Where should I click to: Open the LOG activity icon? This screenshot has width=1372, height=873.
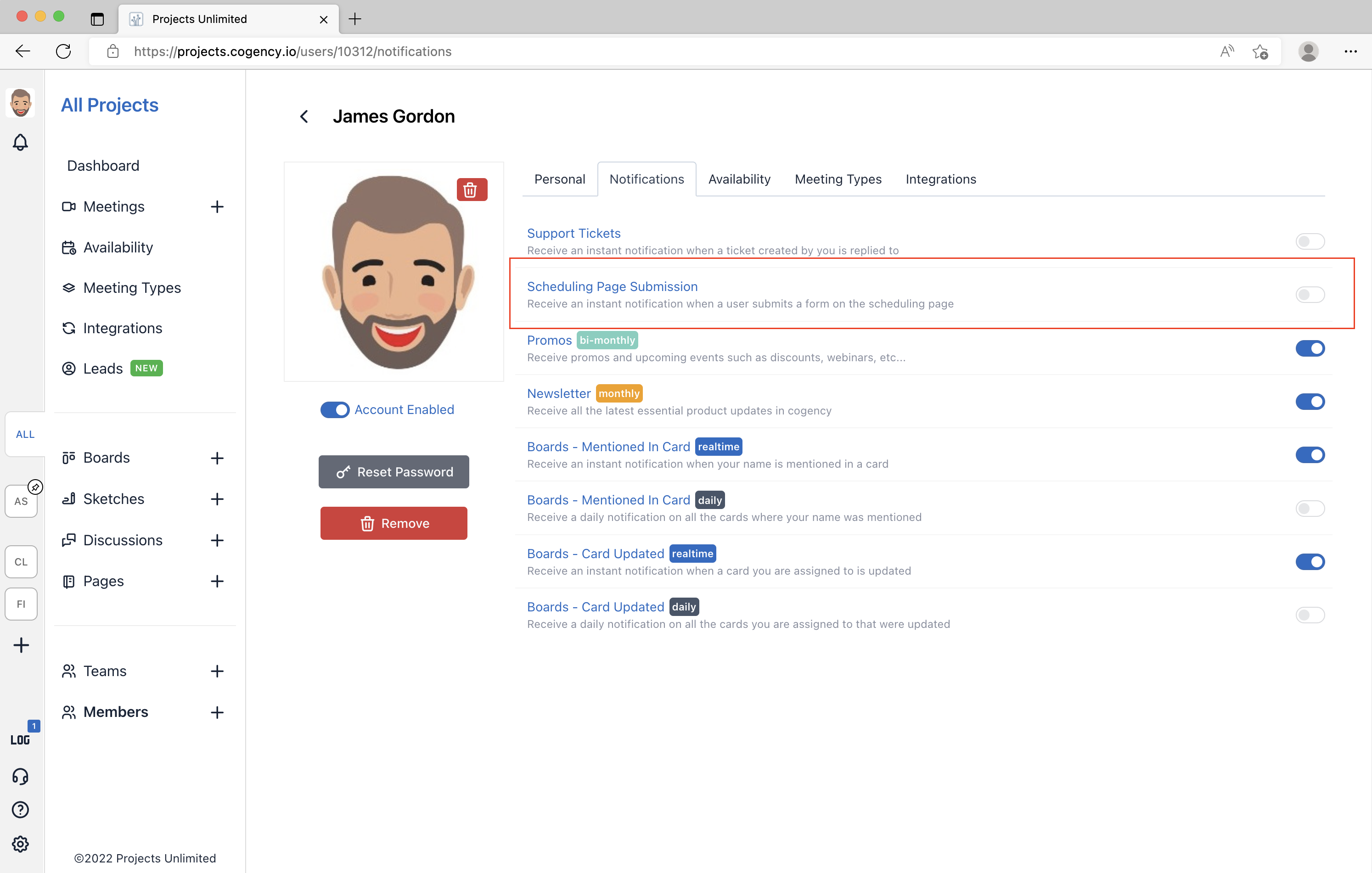[x=21, y=739]
